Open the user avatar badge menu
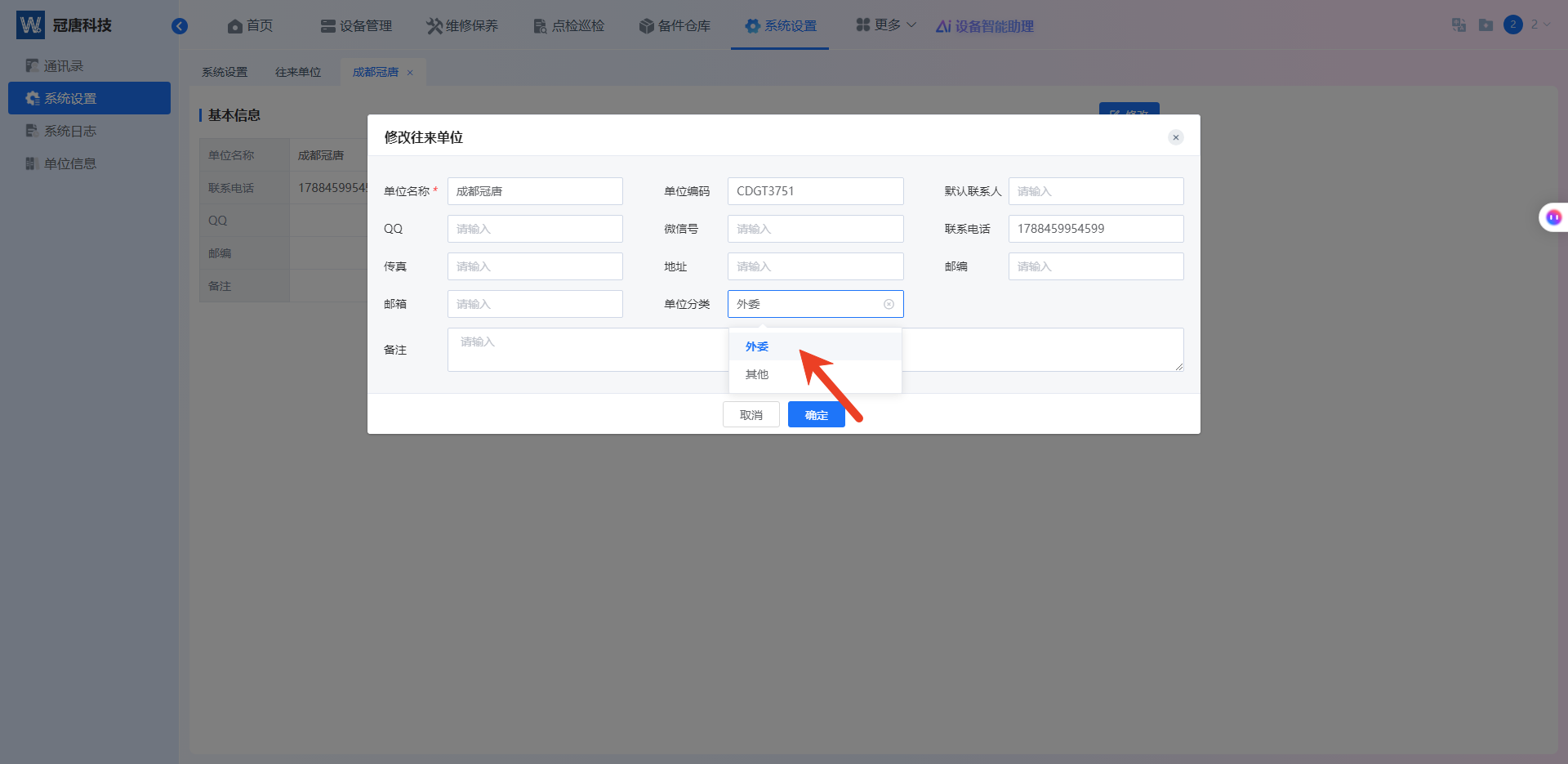 coord(1513,25)
